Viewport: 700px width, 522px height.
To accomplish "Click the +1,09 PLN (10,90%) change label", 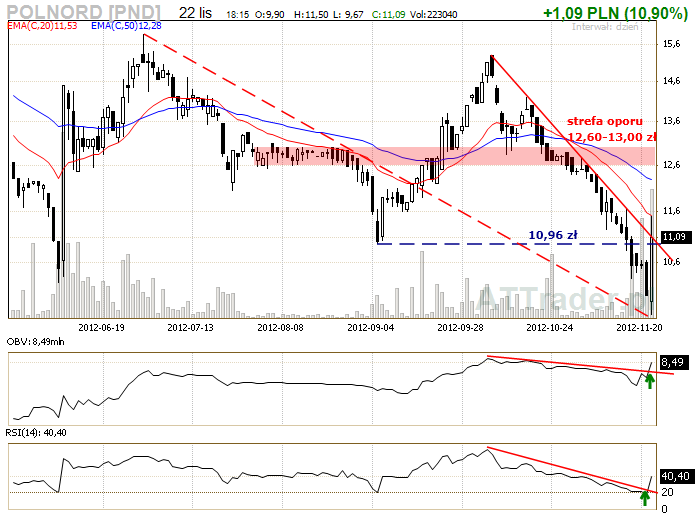I will tap(615, 13).
